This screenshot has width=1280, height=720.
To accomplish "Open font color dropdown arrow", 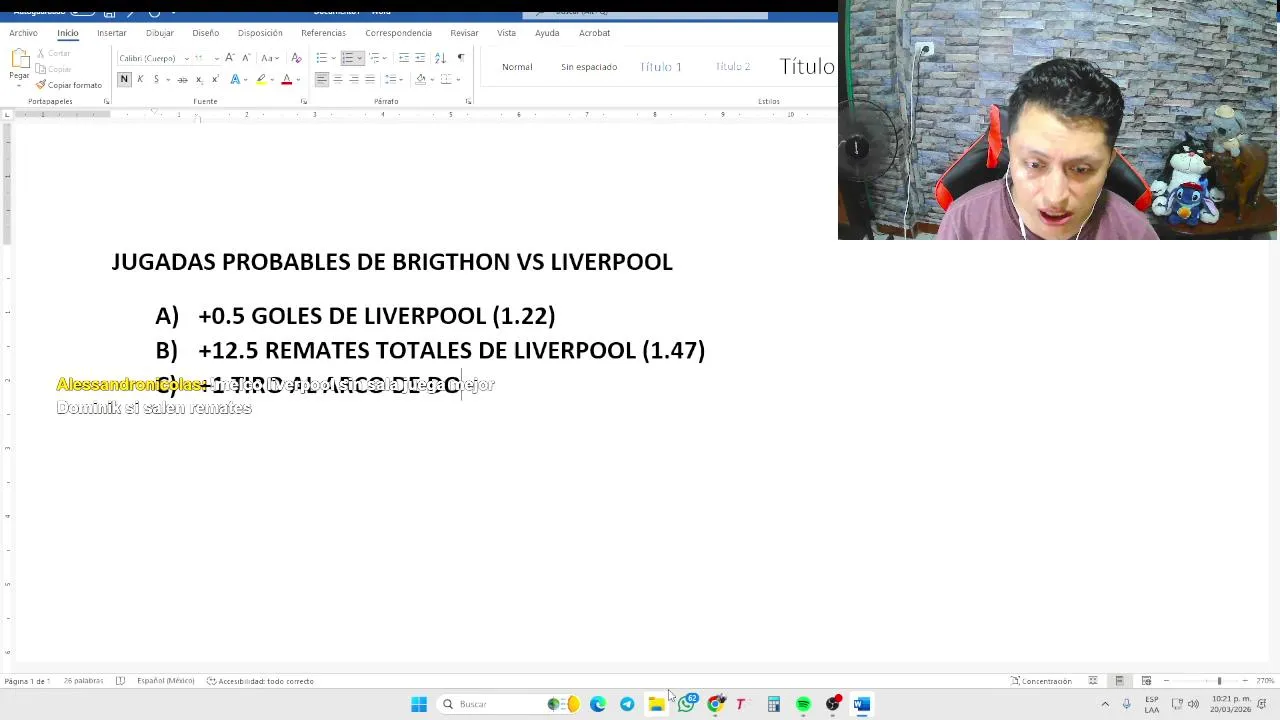I will (298, 79).
